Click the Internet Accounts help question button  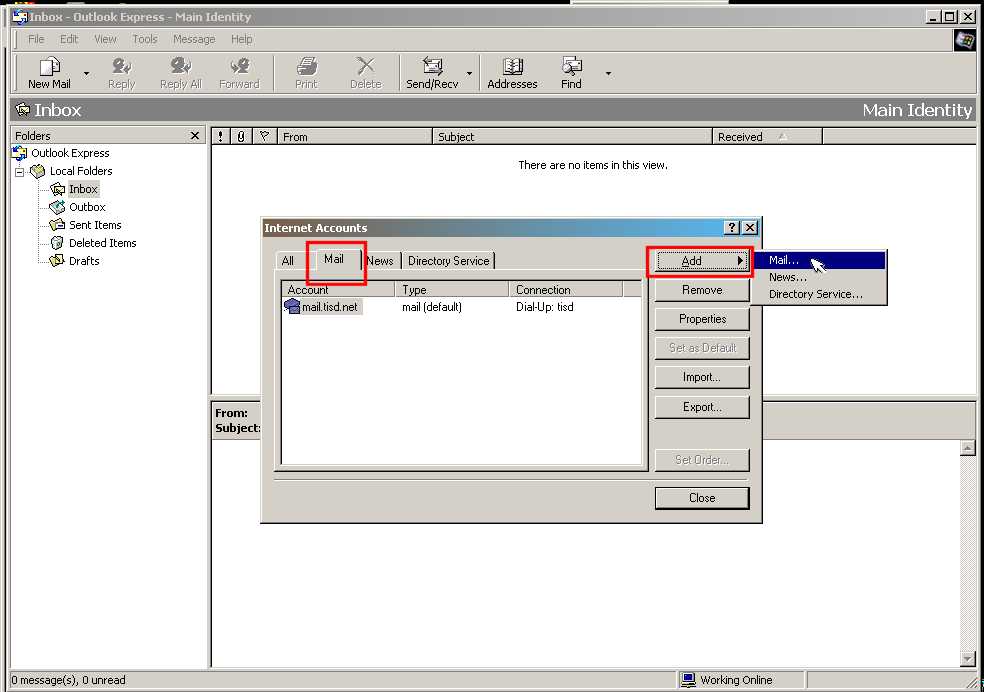[x=732, y=228]
